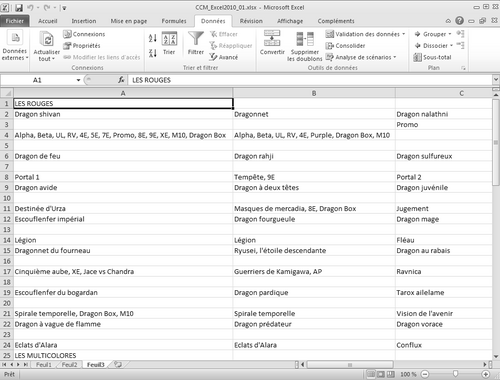
Task: Click the Sous-total button
Action: (x=432, y=57)
